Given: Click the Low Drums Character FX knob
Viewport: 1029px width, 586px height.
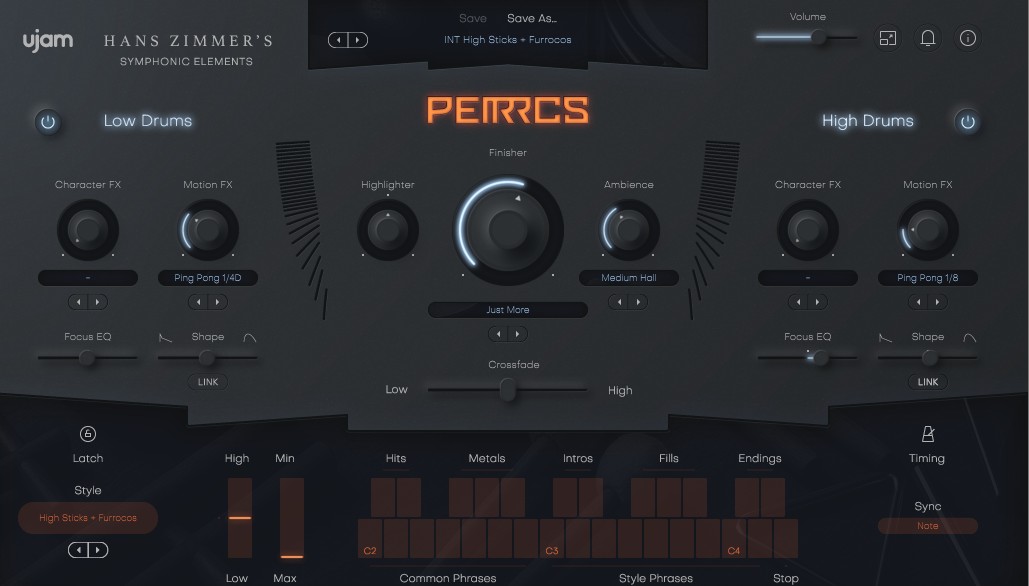Looking at the screenshot, I should coord(88,230).
